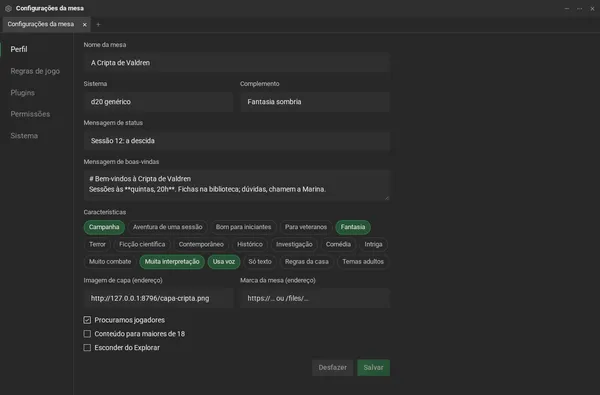This screenshot has height=395, width=600.
Task: Toggle the Regras da casa tag
Action: [x=307, y=262]
